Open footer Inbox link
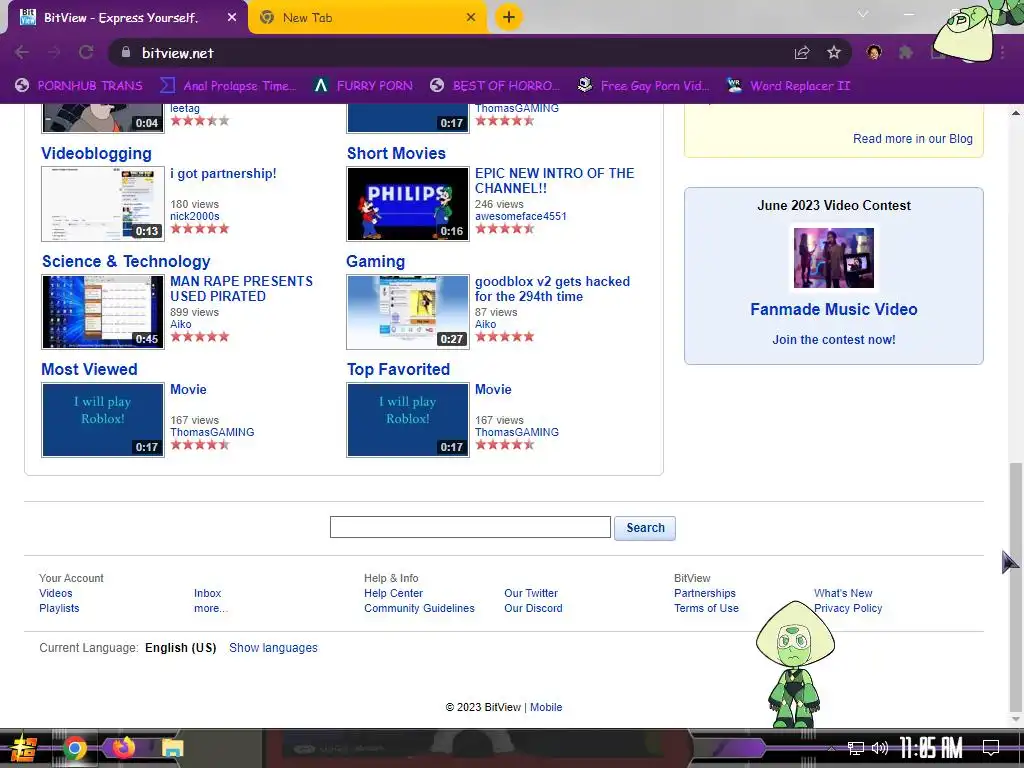Screen dimensions: 1024x768 pos(207,593)
